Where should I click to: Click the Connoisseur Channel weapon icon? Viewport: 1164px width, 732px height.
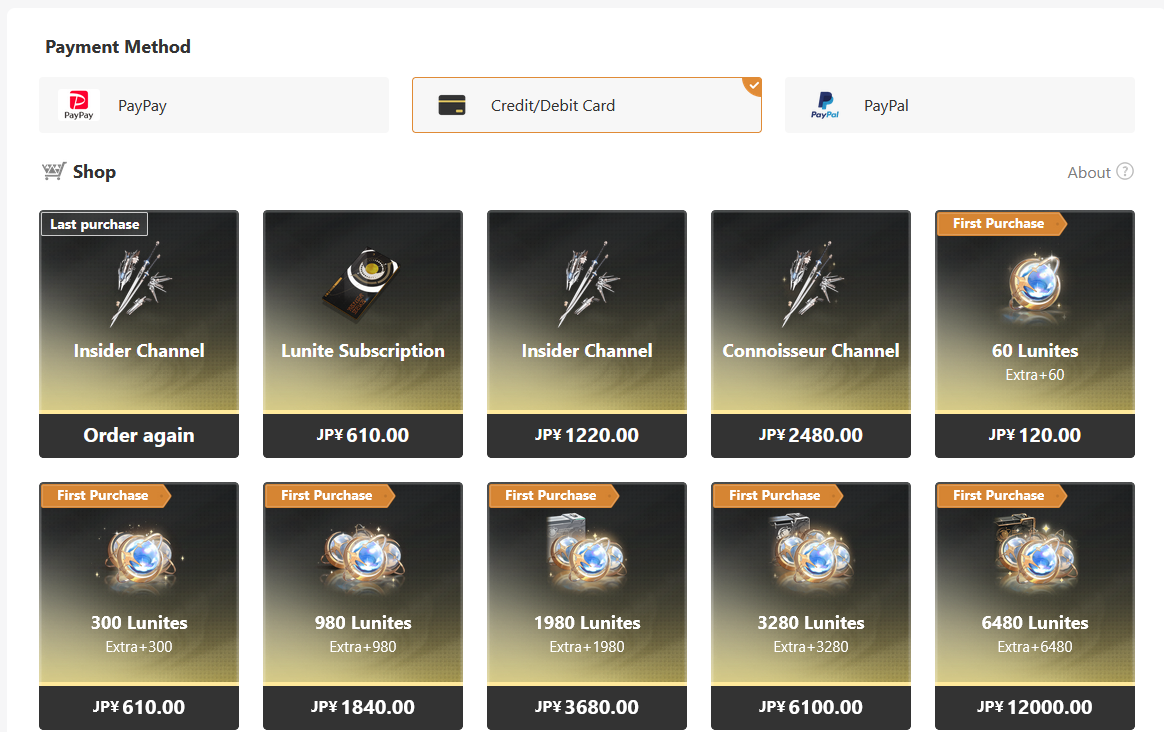coord(813,284)
